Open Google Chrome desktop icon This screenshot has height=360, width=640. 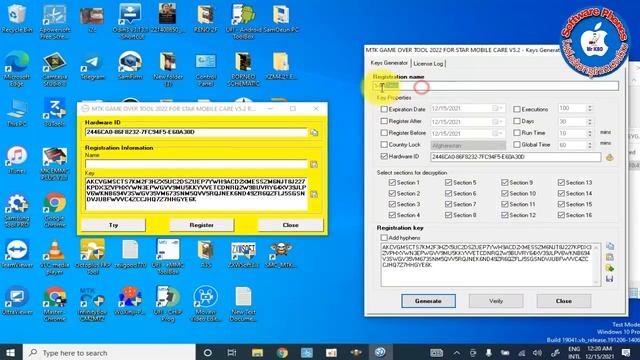[55, 210]
